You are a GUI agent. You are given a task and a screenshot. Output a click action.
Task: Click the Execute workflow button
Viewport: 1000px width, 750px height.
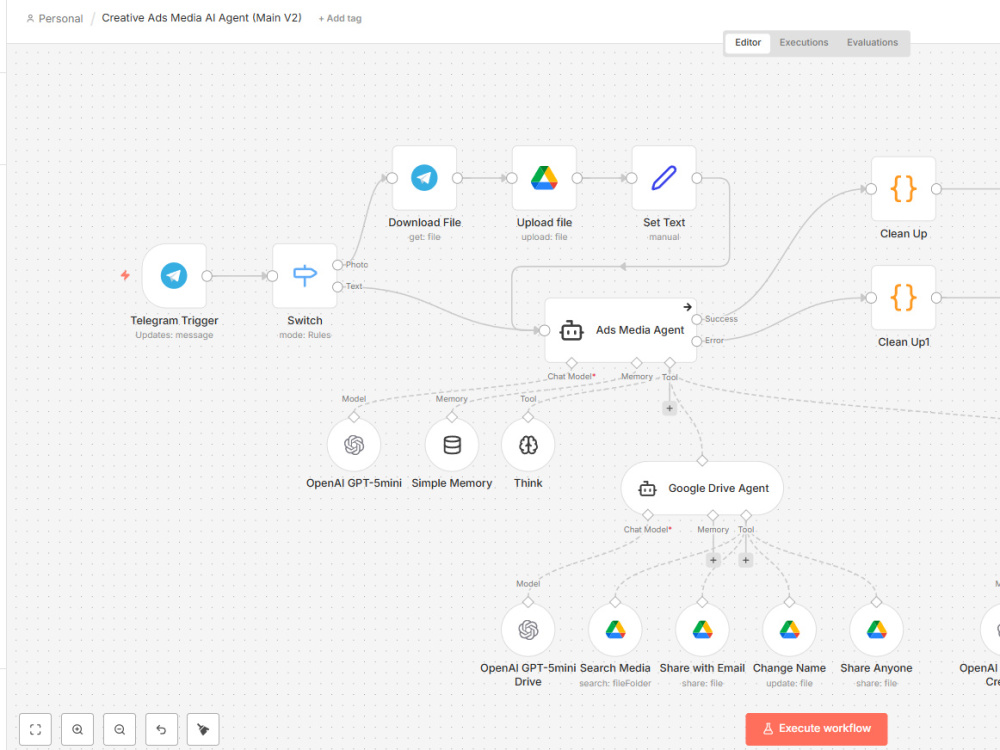[x=816, y=728]
